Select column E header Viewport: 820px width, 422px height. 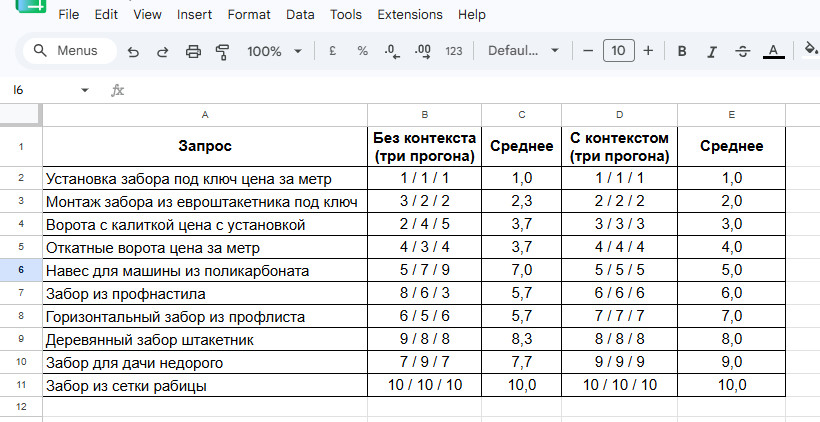(x=732, y=115)
